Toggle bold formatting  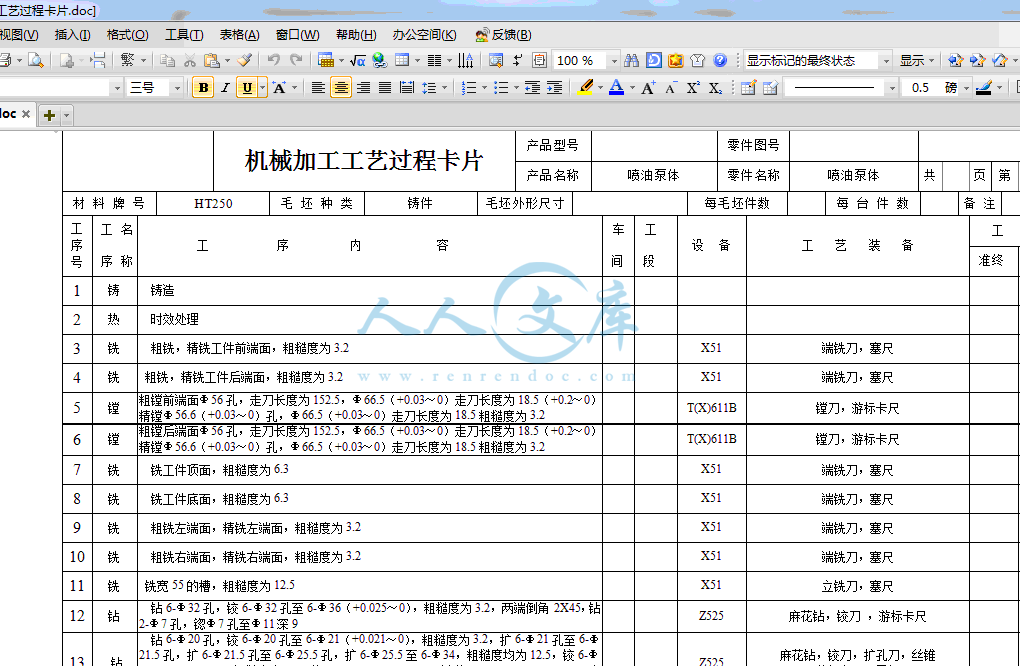[x=203, y=88]
